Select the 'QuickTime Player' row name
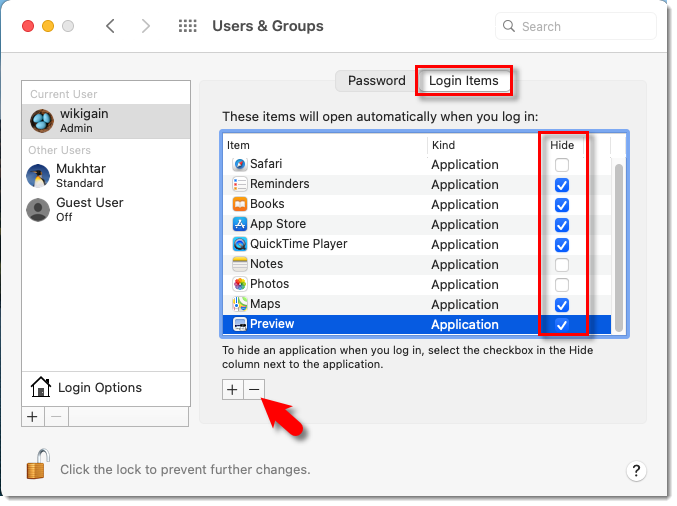This screenshot has height=506, width=677. pyautogui.click(x=299, y=244)
